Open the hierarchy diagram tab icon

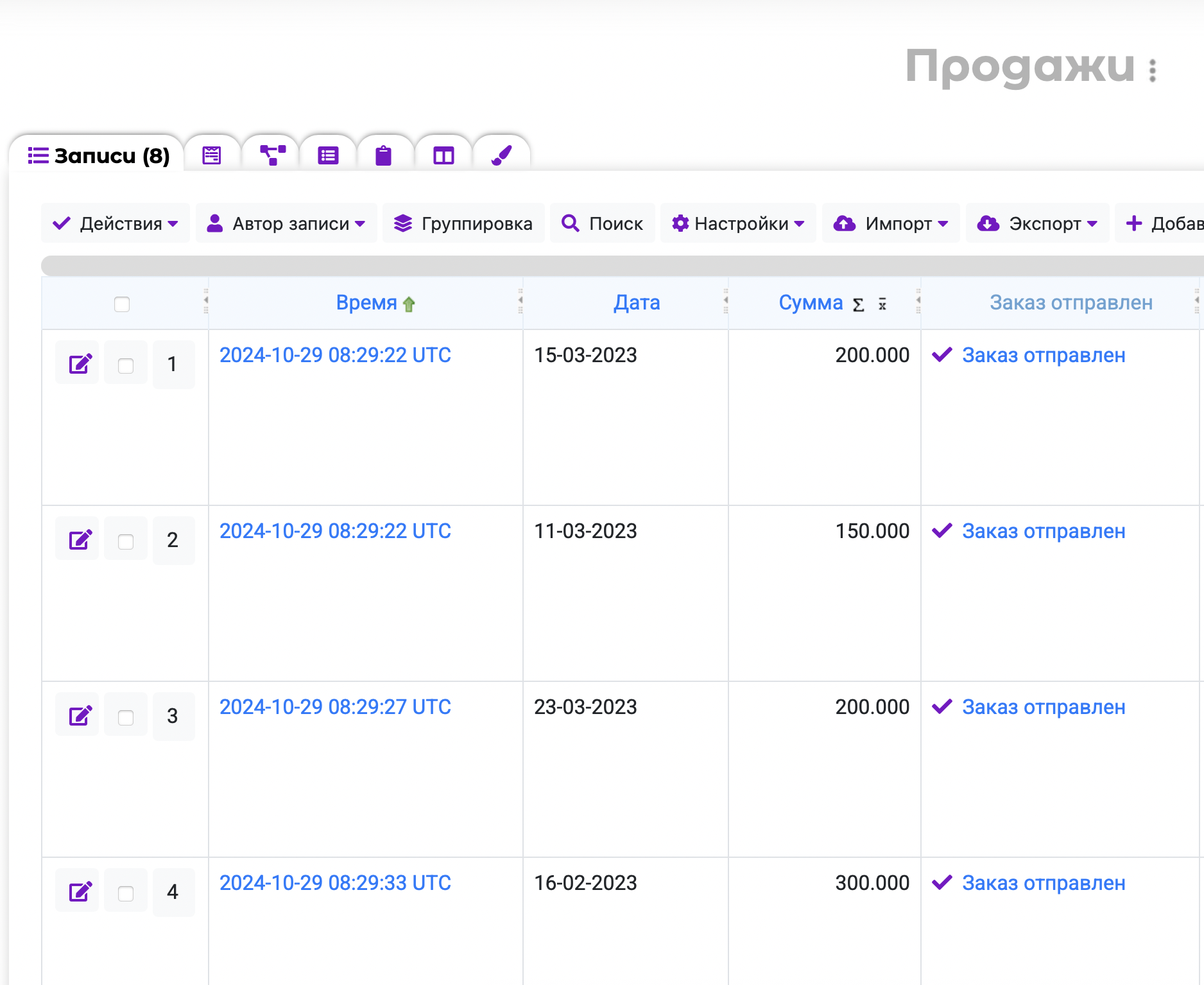(x=272, y=155)
